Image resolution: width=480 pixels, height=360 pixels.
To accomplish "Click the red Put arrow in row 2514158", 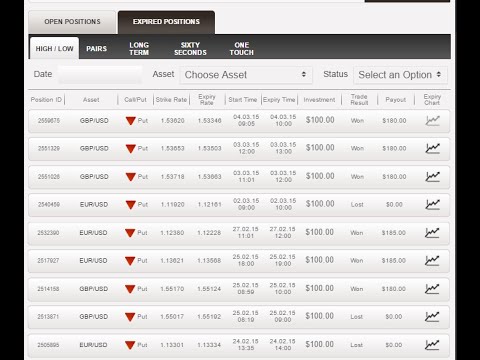I will click(130, 289).
